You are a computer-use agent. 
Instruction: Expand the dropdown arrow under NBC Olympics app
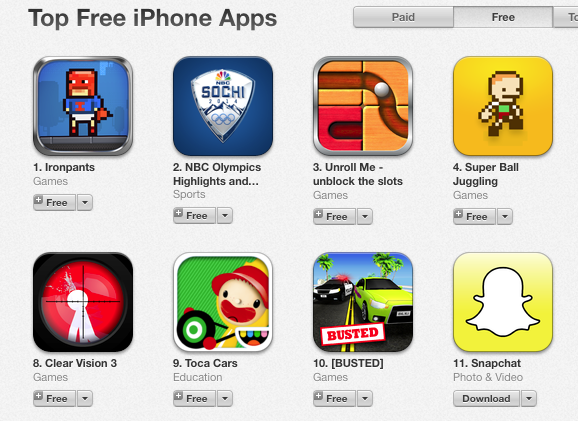225,216
